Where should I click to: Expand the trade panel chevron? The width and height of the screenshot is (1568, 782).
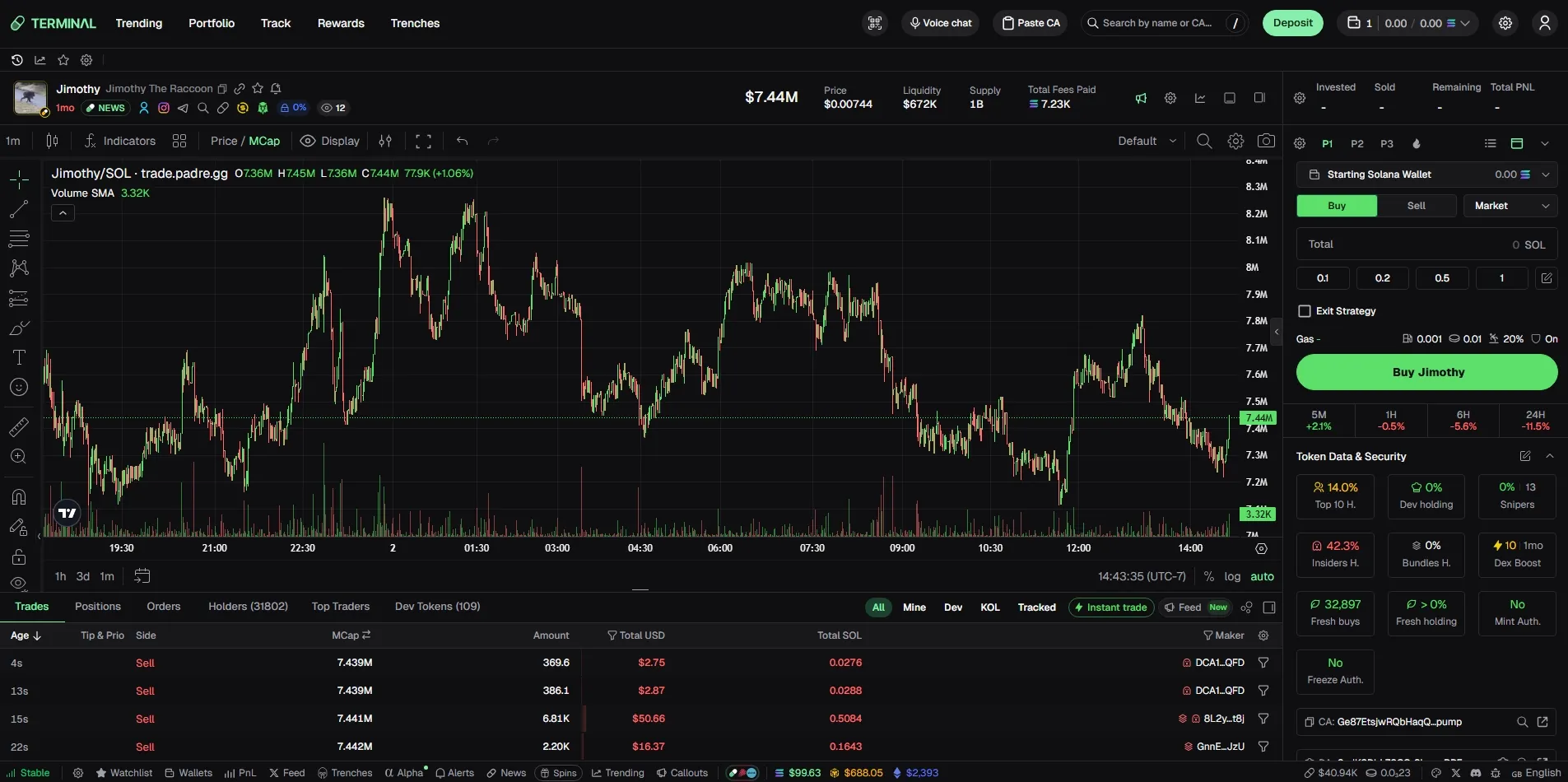[1545, 143]
